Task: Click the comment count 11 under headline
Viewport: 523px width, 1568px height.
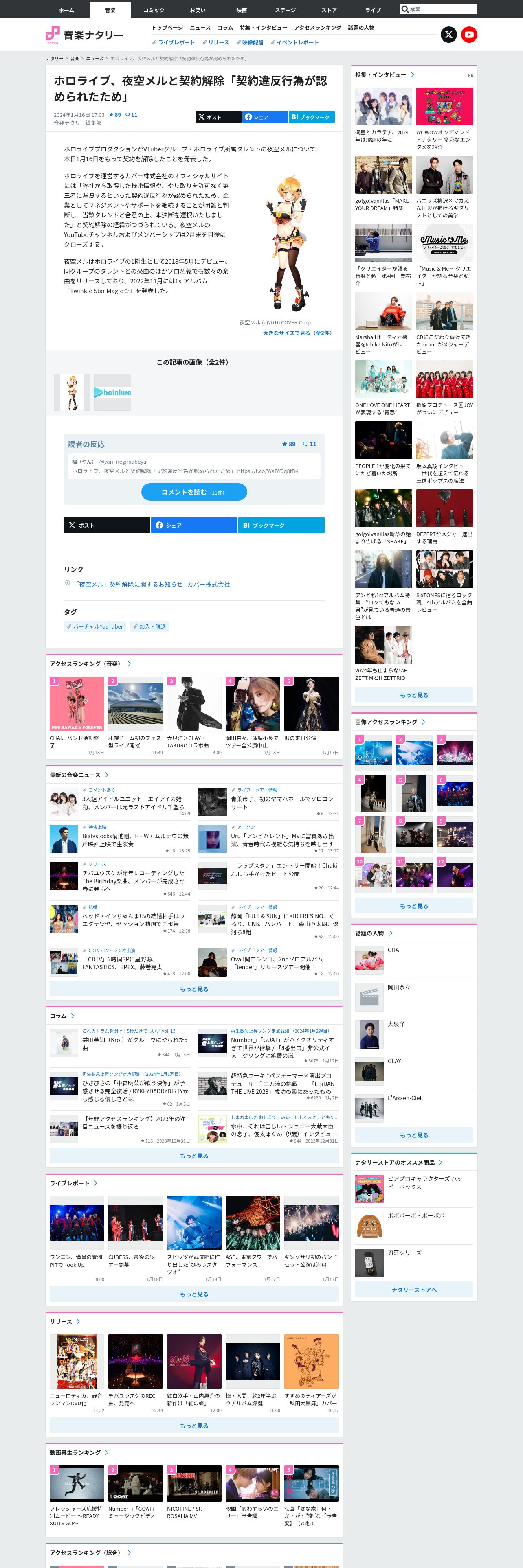Action: [x=132, y=114]
